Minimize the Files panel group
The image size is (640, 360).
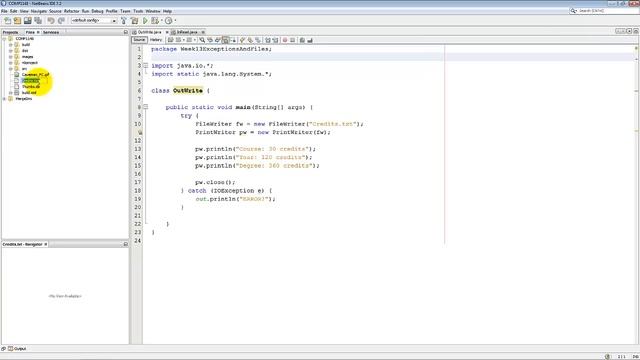125,32
